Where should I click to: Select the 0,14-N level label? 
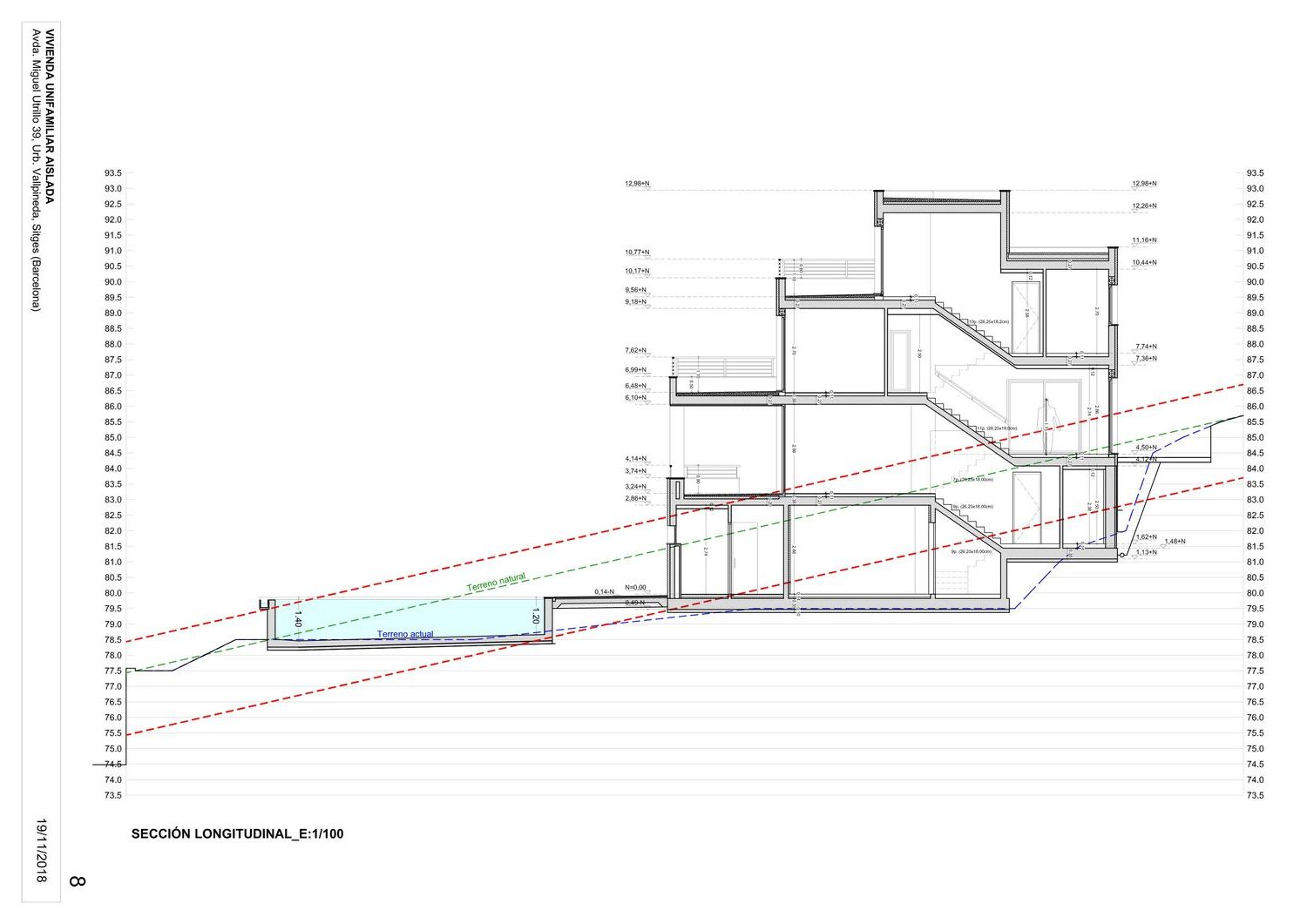(604, 591)
